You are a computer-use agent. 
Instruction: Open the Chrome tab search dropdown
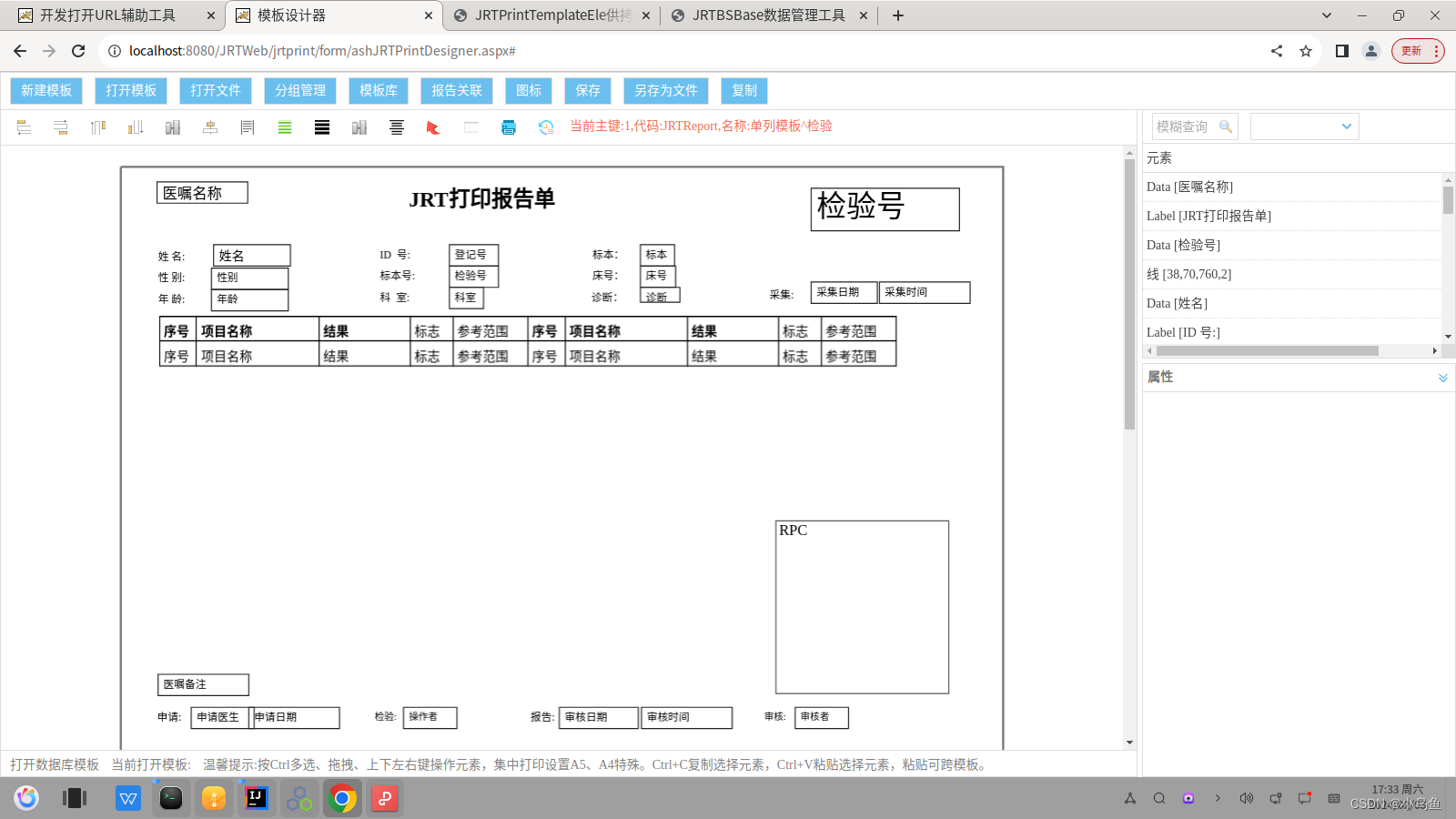tap(1327, 15)
